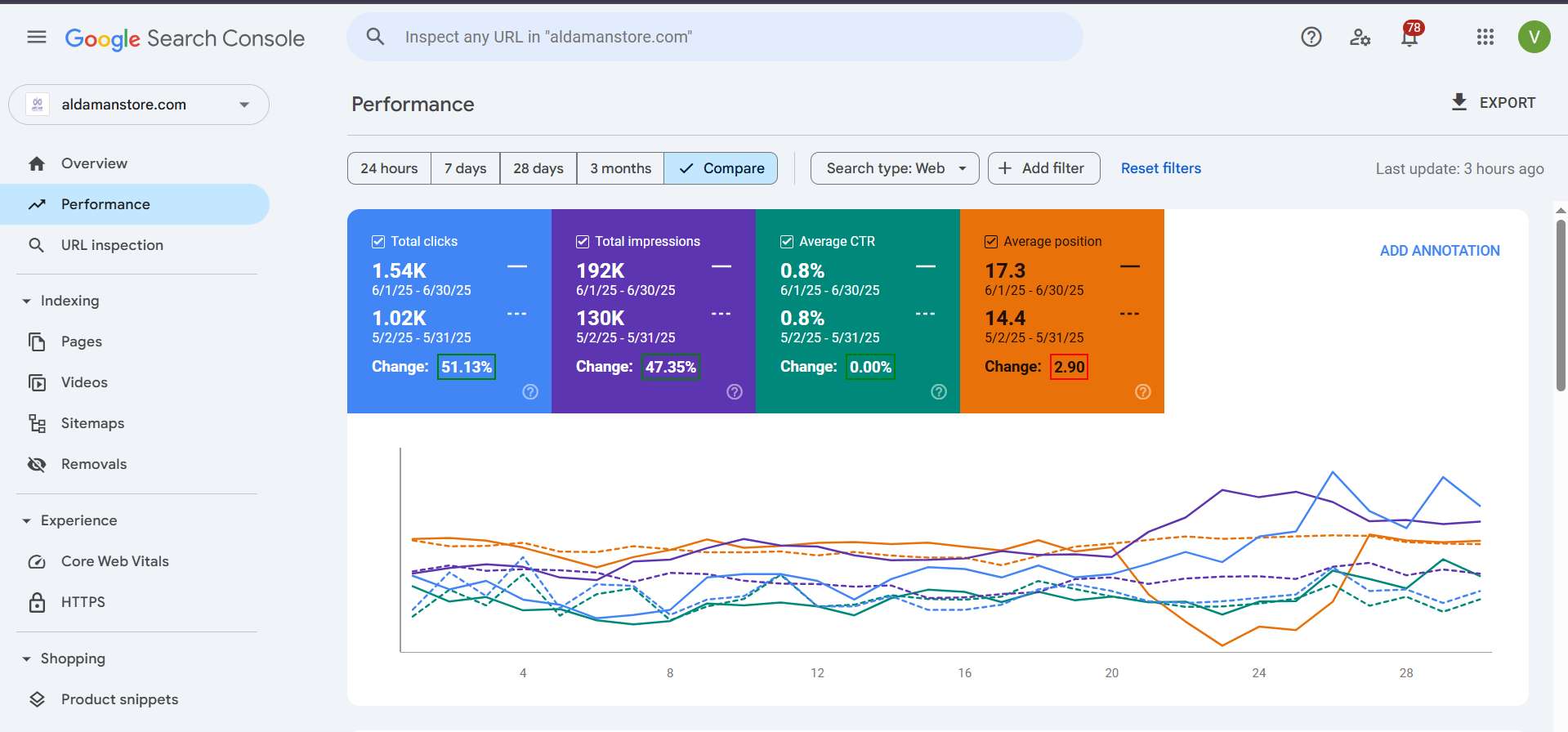Viewport: 1568px width, 732px height.
Task: Select the 28 days range tab
Action: click(538, 168)
